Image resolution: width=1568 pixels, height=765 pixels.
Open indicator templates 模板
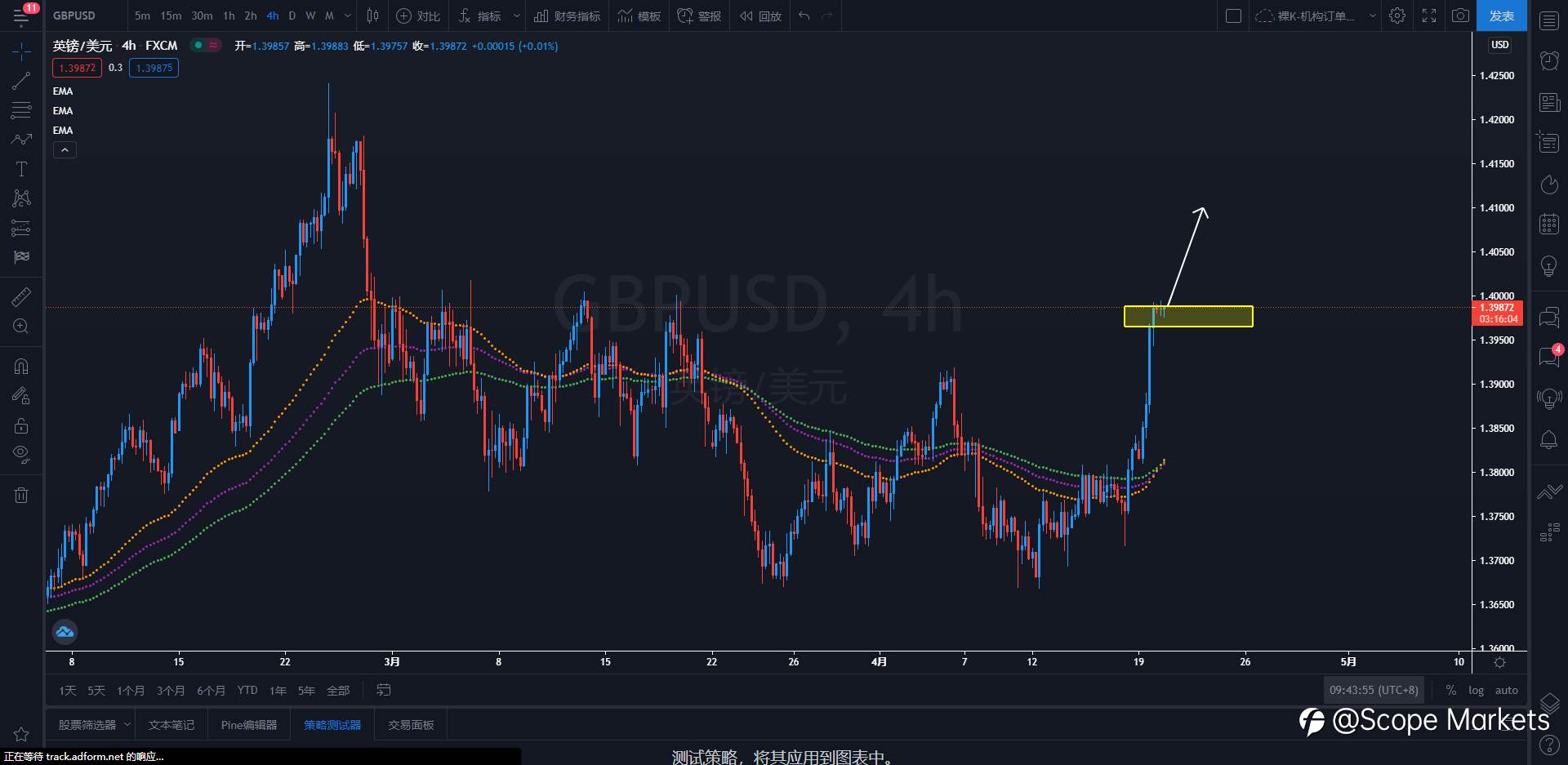click(639, 16)
